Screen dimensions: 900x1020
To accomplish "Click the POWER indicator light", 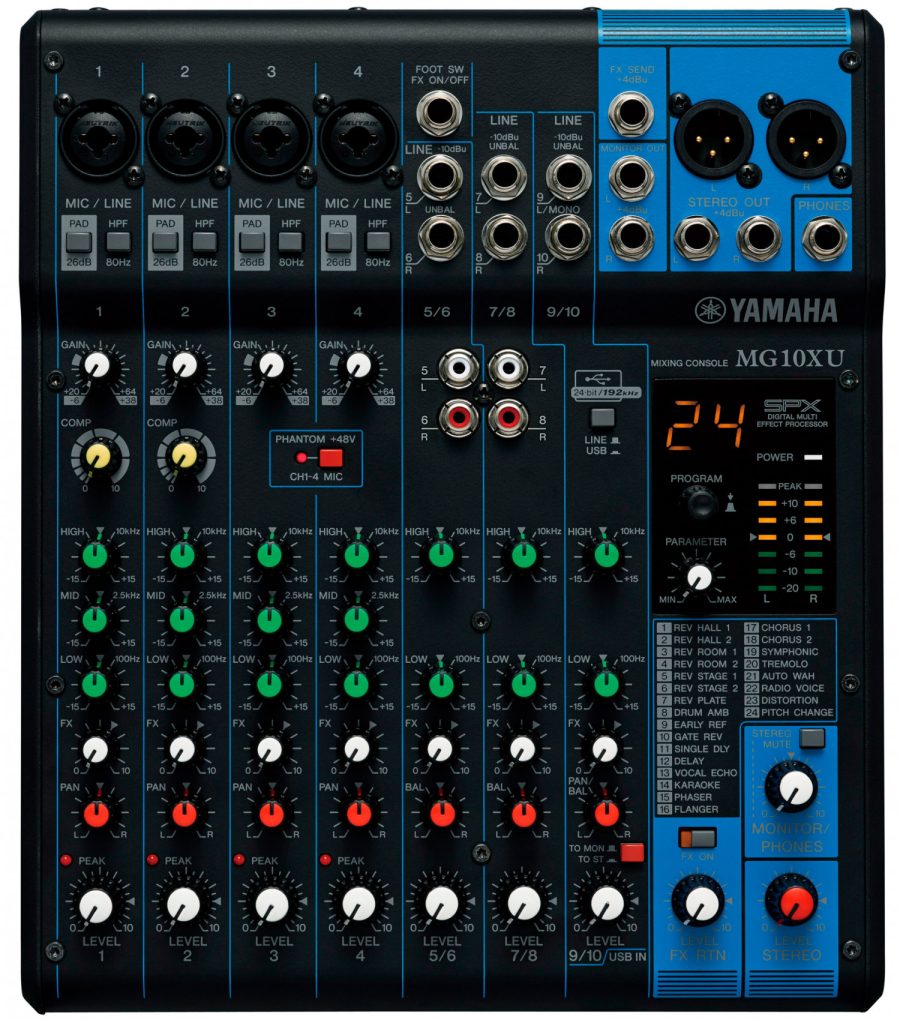I will [x=813, y=457].
